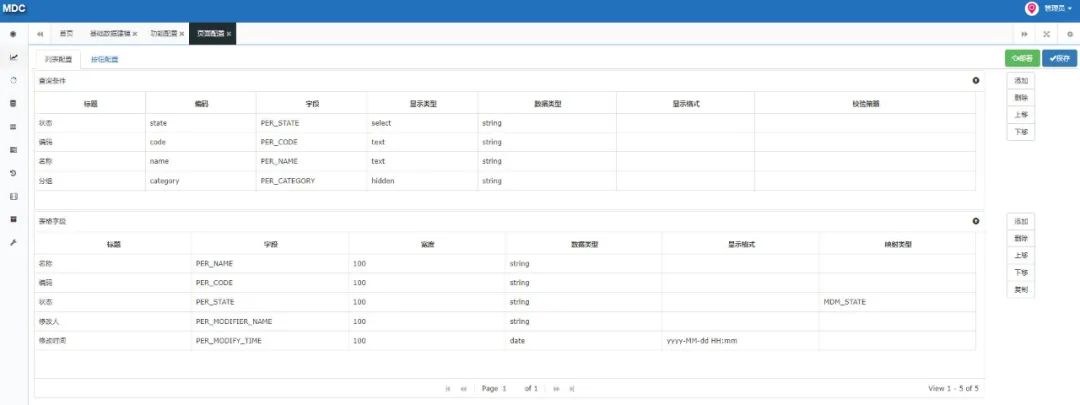
Task: Click the page number input field
Action: (510, 388)
